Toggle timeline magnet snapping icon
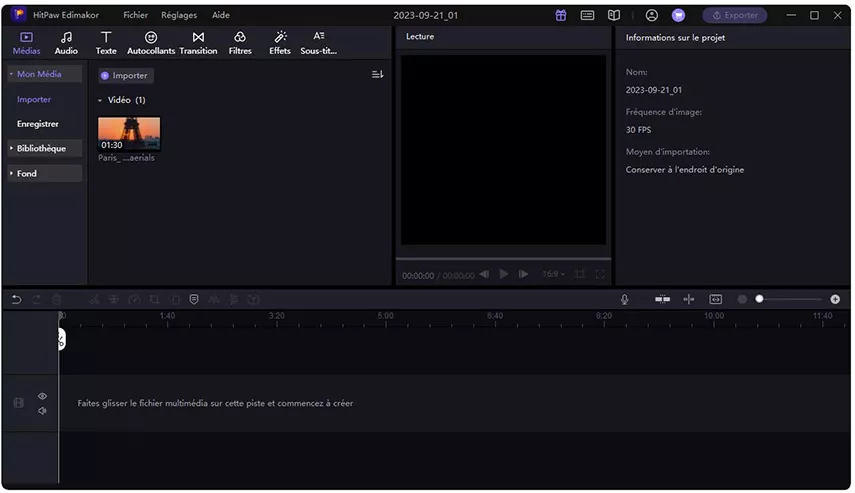The height and width of the screenshot is (493, 855). point(663,299)
